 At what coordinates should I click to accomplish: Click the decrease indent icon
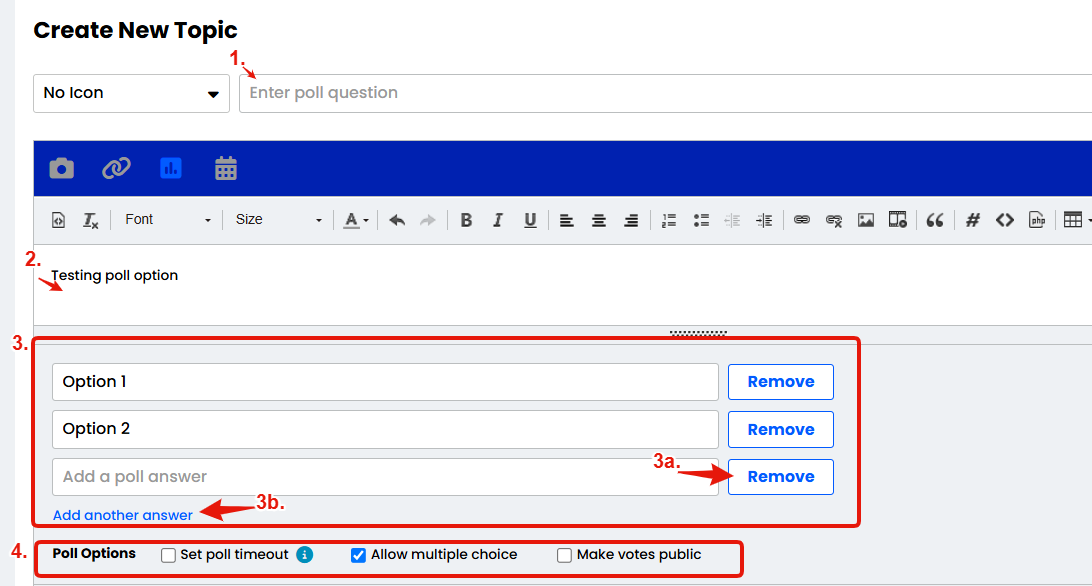click(x=732, y=220)
